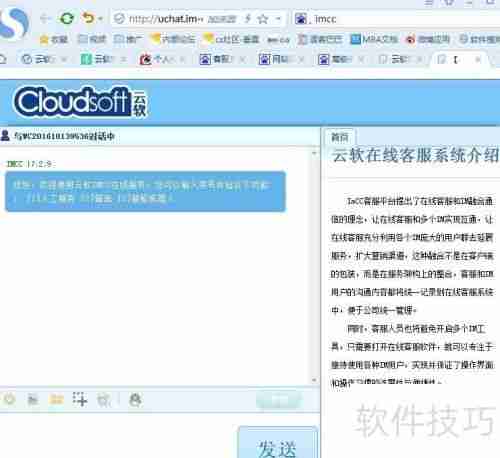Open the emoji picker in chat toolbar
The height and width of the screenshot is (458, 500).
tap(9, 399)
